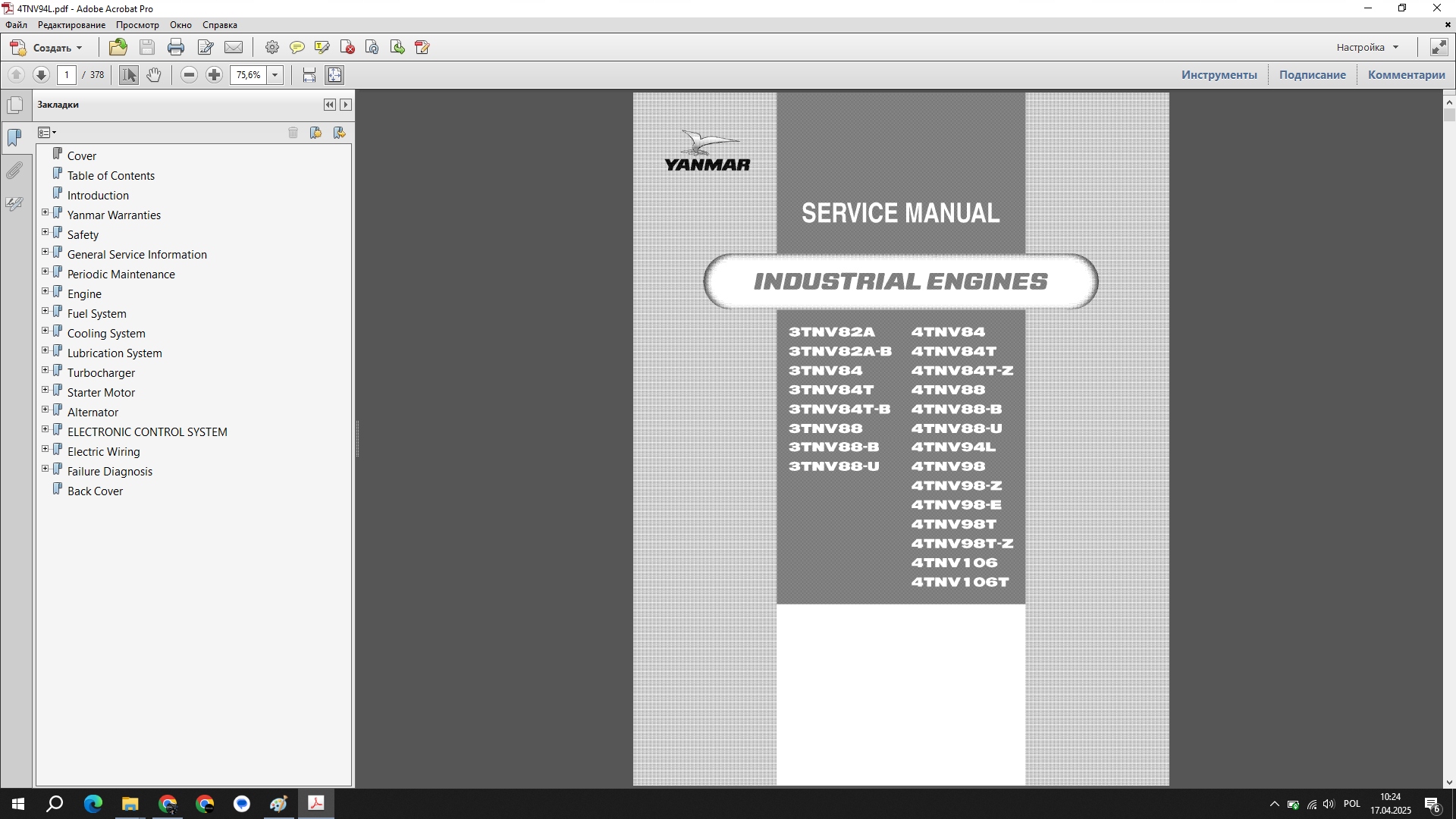Expand the Fuel System bookmark
The image size is (1456, 819).
(x=45, y=311)
